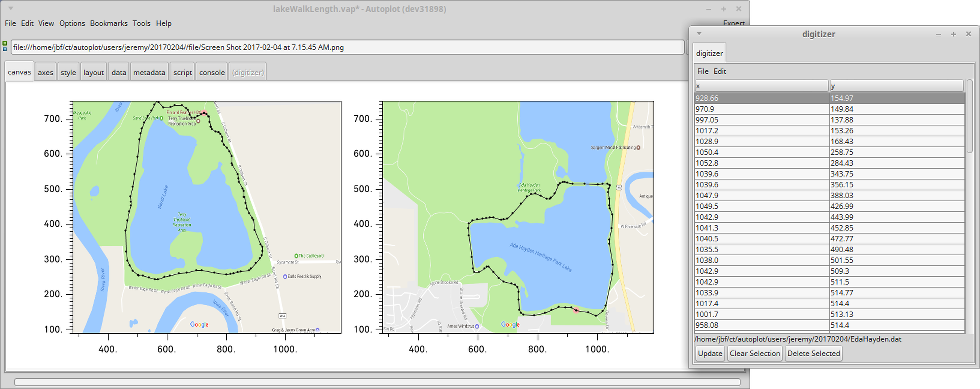Viewport: 980px width, 389px height.
Task: Select the cell with y value 511.5
Action: point(897,281)
